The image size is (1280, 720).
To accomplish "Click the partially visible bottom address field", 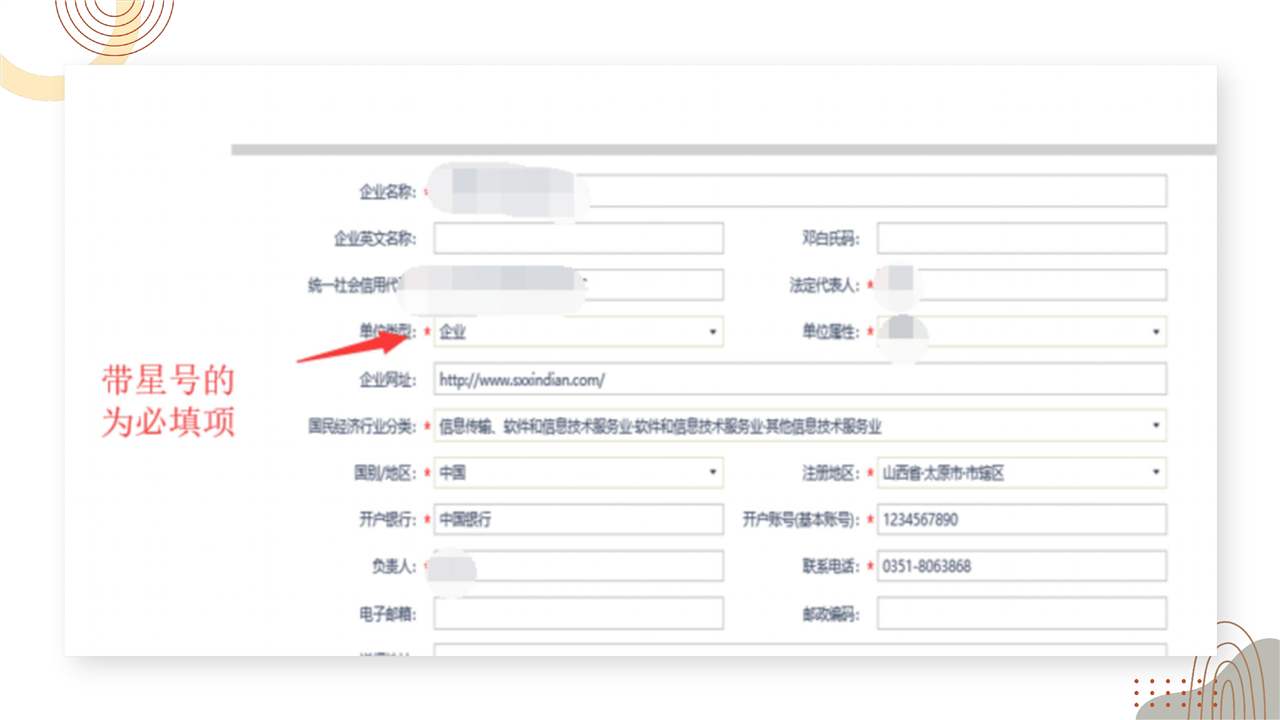I will pos(800,650).
